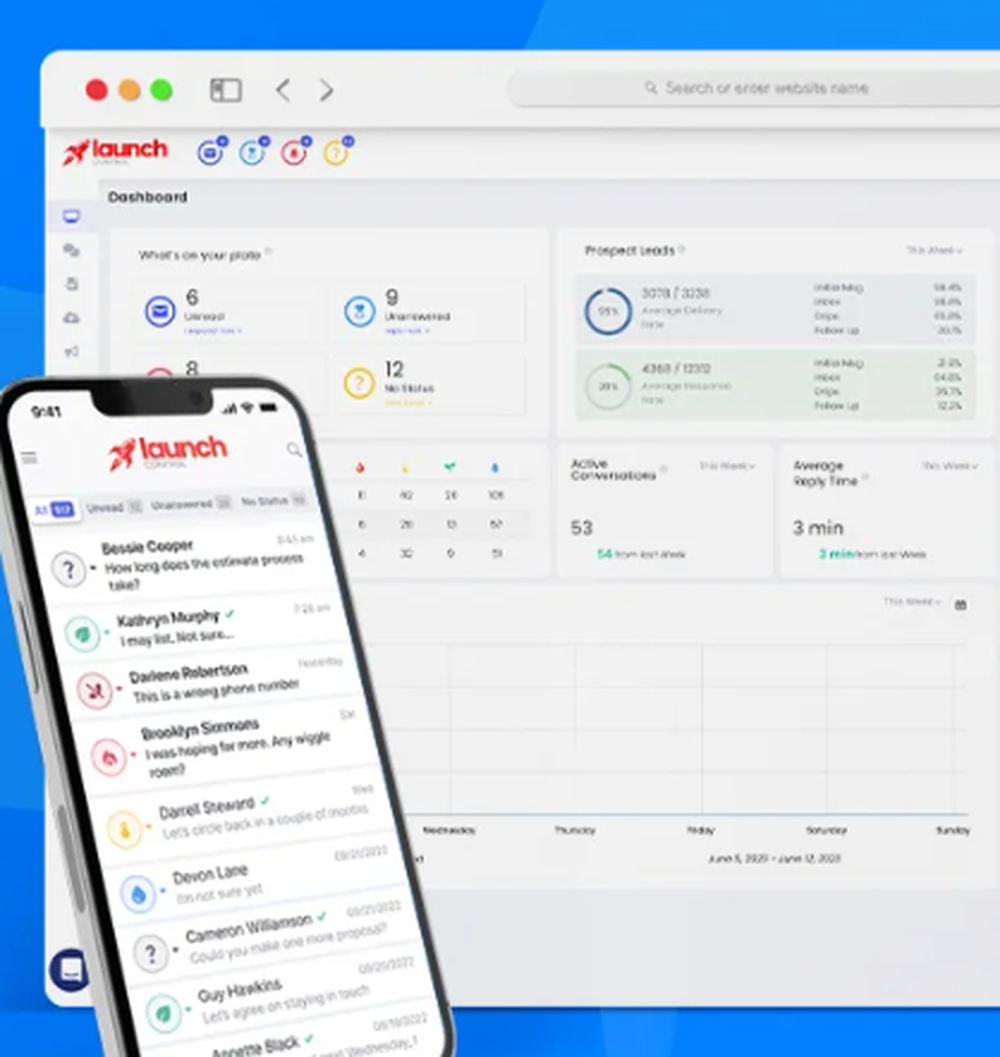Viewport: 1000px width, 1057px height.
Task: Go back with the browser back arrow
Action: [x=283, y=90]
